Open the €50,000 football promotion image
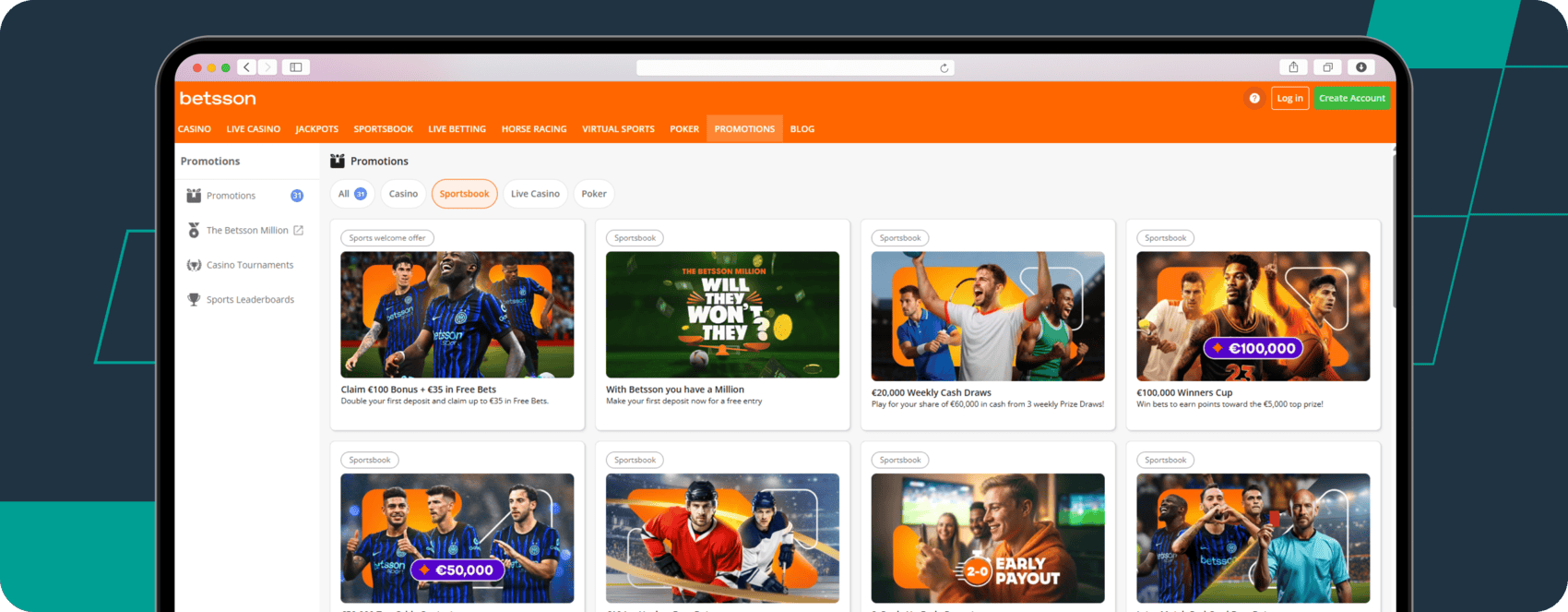This screenshot has width=1568, height=612. [x=457, y=538]
